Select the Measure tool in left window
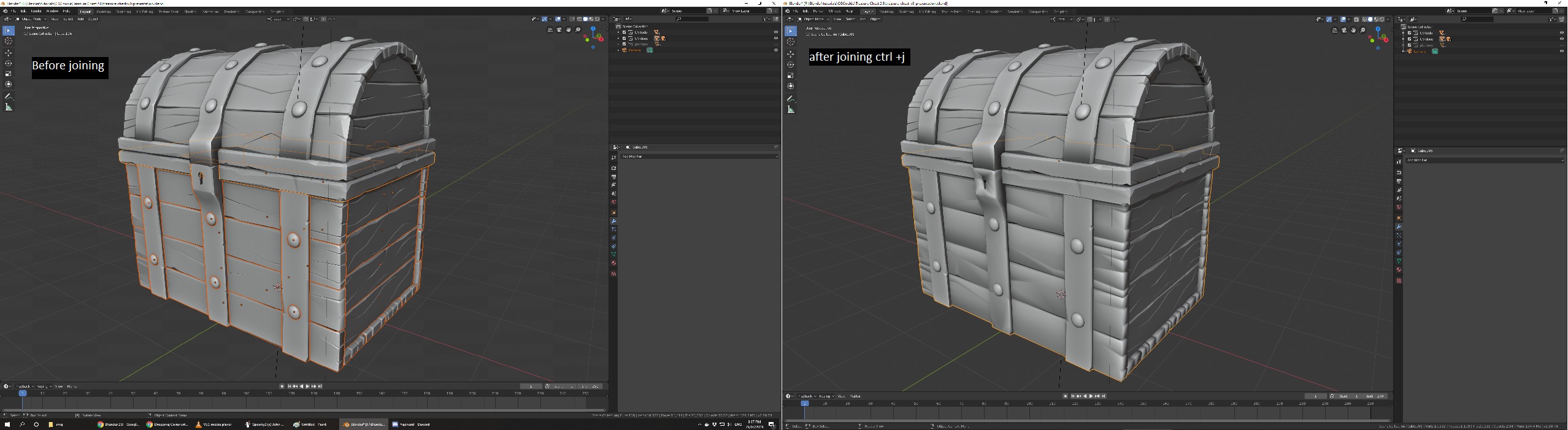 click(9, 107)
